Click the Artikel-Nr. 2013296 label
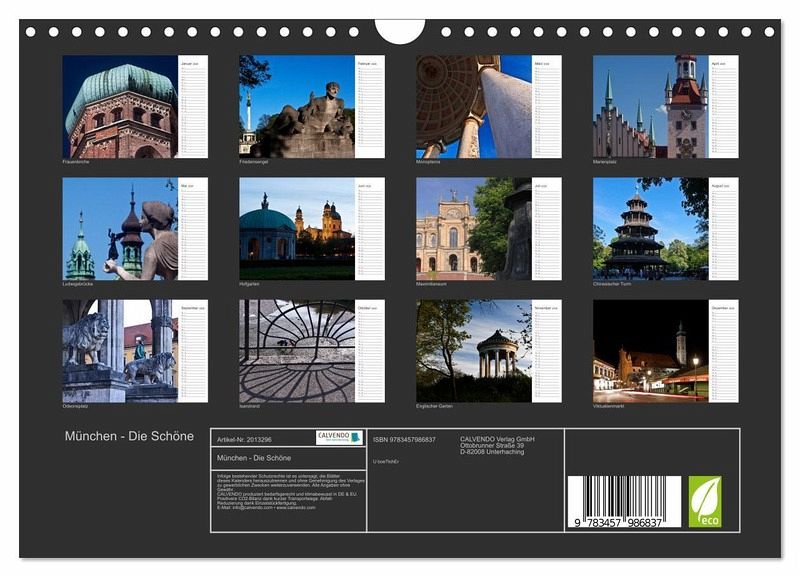Image resolution: width=800 pixels, height=577 pixels. click(x=244, y=439)
